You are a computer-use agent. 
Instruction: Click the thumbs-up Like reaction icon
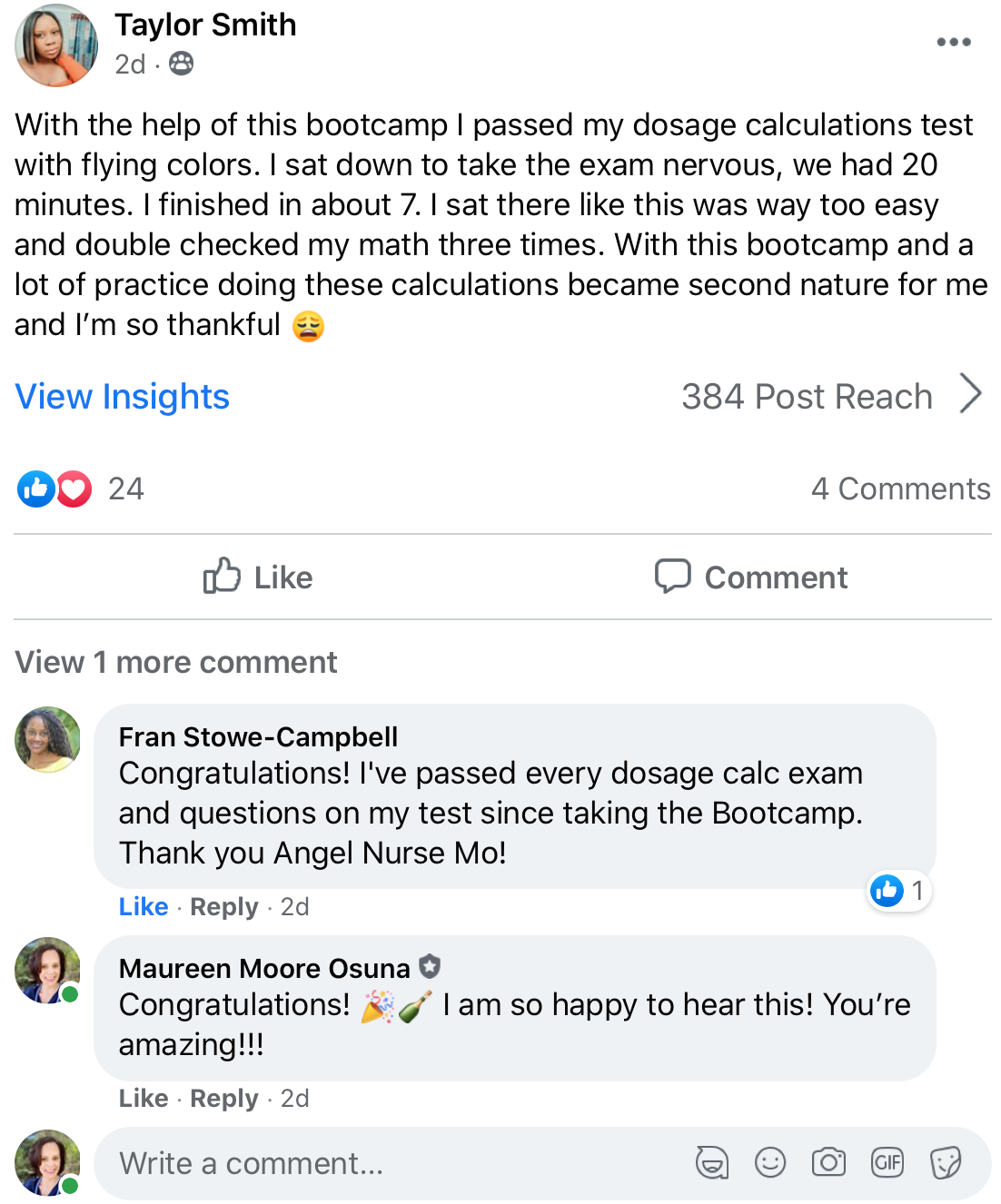coord(35,489)
